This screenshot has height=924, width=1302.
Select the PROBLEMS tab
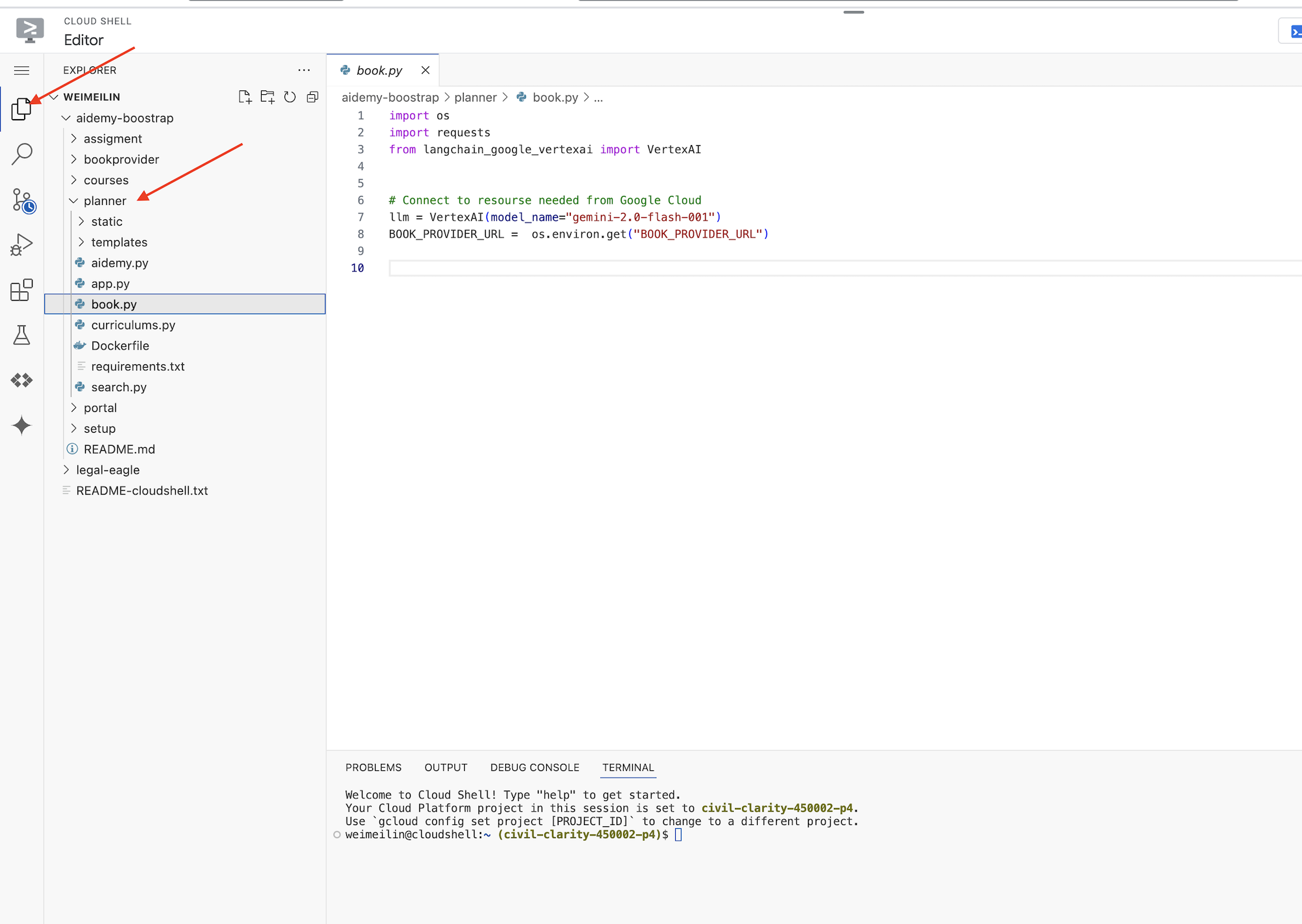click(373, 767)
